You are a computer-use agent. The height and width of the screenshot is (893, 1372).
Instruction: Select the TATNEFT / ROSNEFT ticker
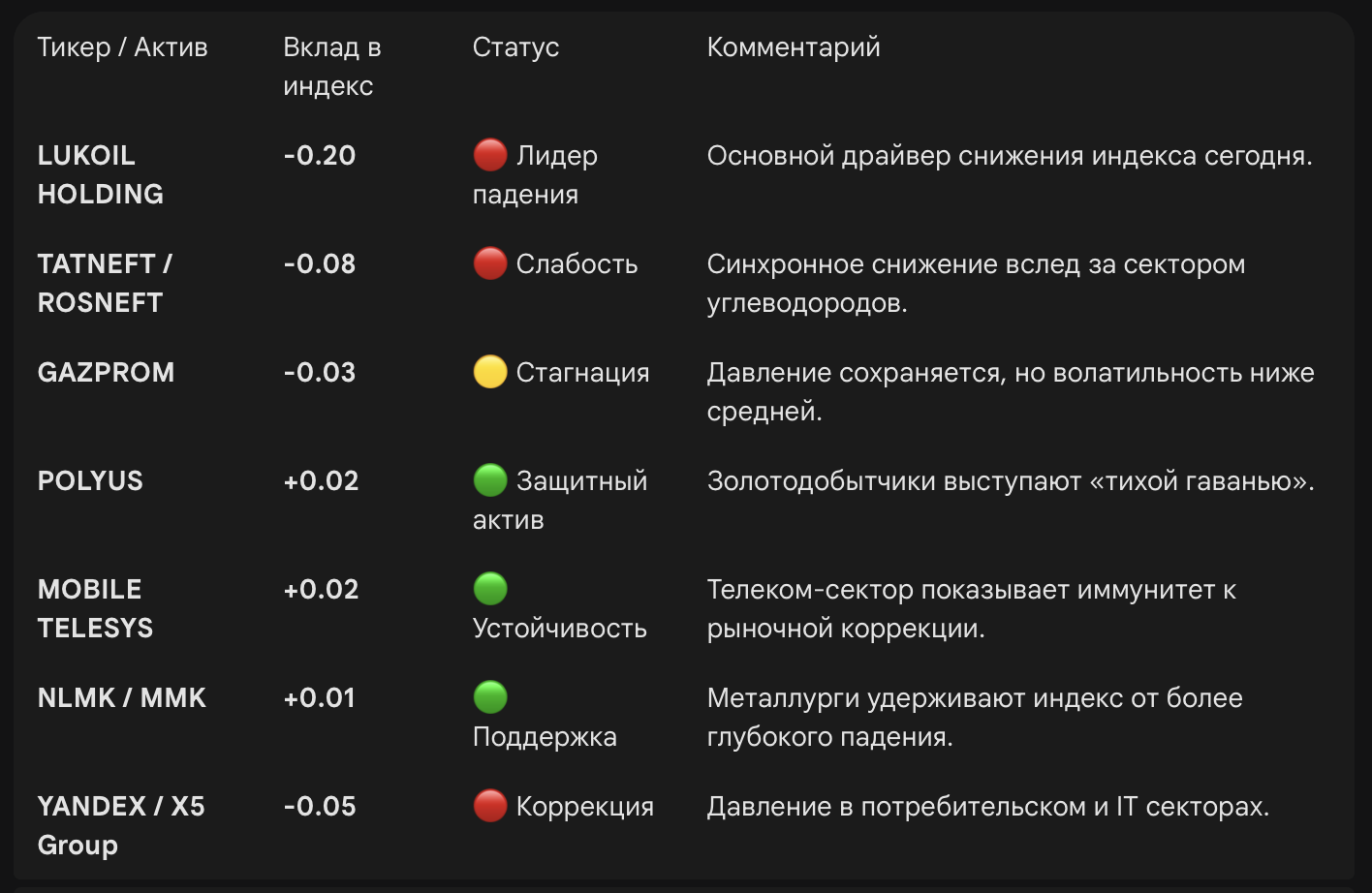click(105, 283)
